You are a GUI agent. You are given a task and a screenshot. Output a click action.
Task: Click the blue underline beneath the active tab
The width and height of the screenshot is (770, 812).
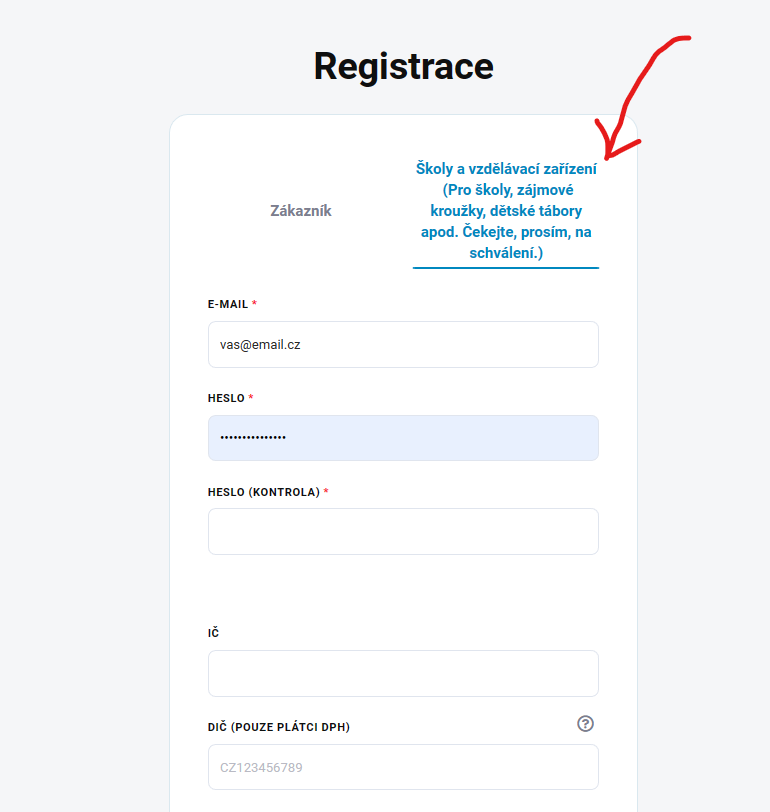pyautogui.click(x=506, y=268)
